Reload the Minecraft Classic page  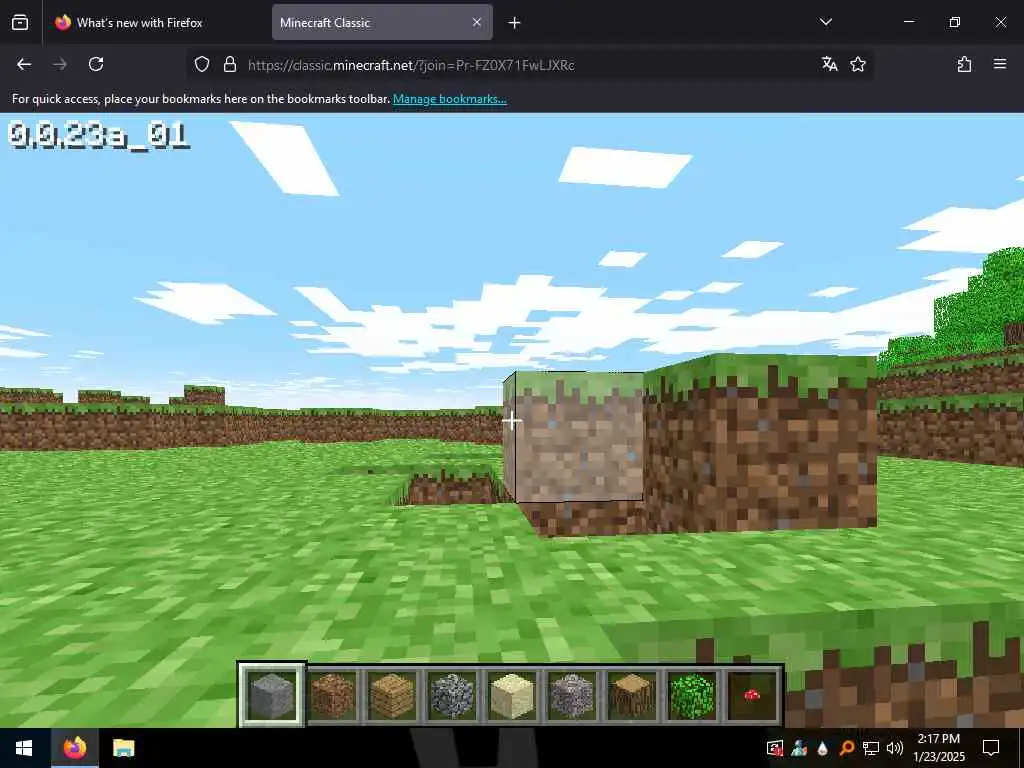coord(96,64)
